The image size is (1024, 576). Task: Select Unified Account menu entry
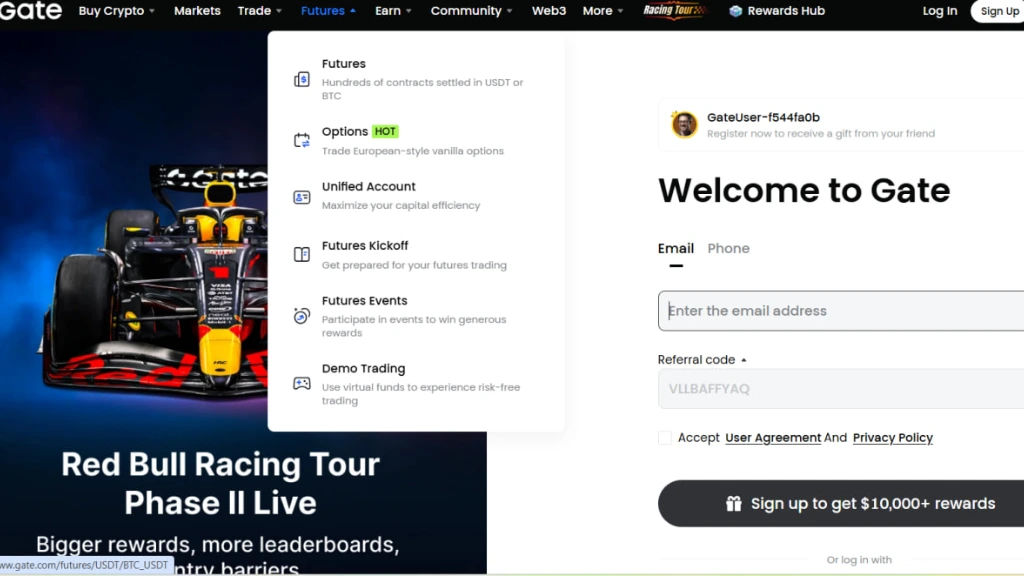coord(416,196)
